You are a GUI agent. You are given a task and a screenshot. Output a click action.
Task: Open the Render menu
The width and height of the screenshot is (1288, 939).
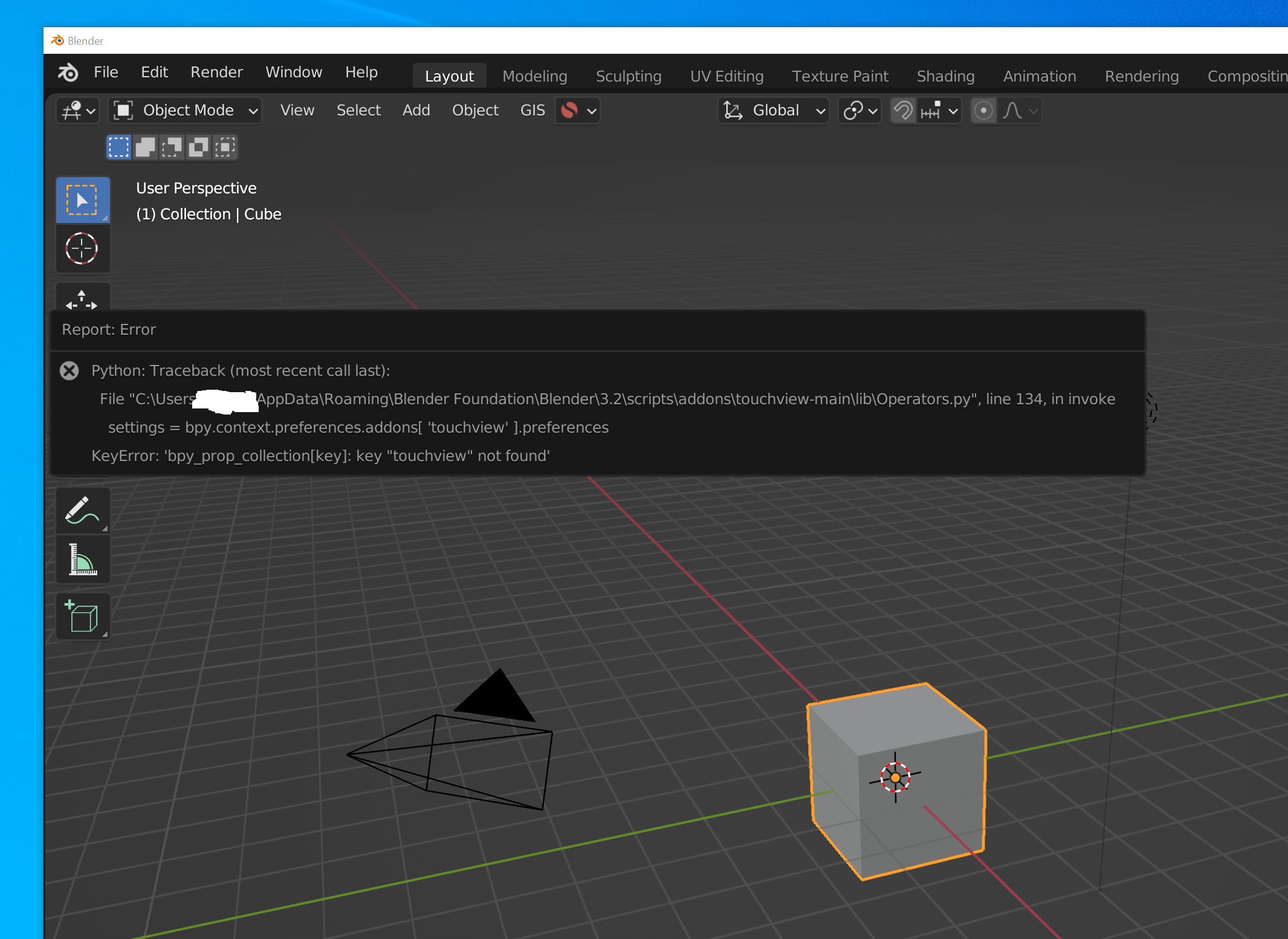(216, 72)
